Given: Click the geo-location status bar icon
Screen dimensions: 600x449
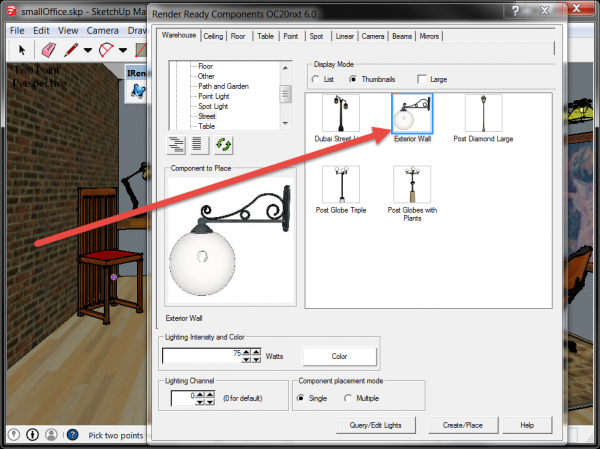Looking at the screenshot, I should click(14, 434).
